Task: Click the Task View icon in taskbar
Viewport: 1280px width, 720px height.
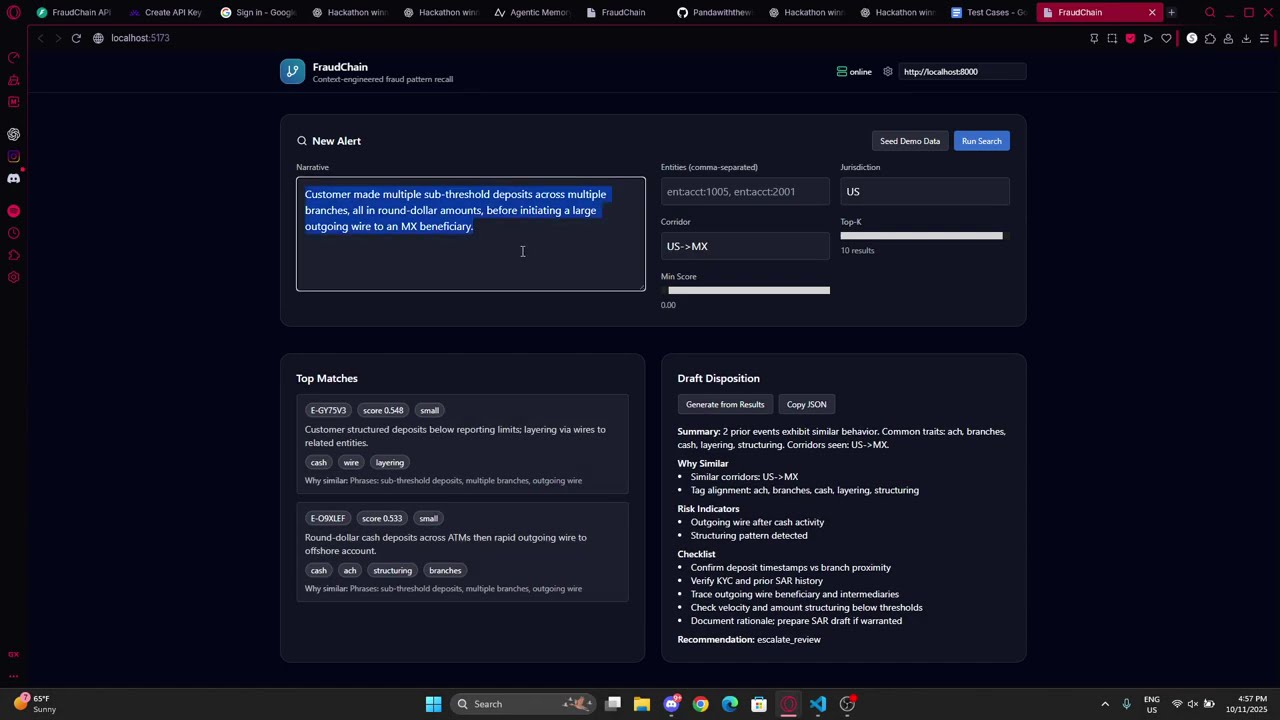Action: (613, 704)
